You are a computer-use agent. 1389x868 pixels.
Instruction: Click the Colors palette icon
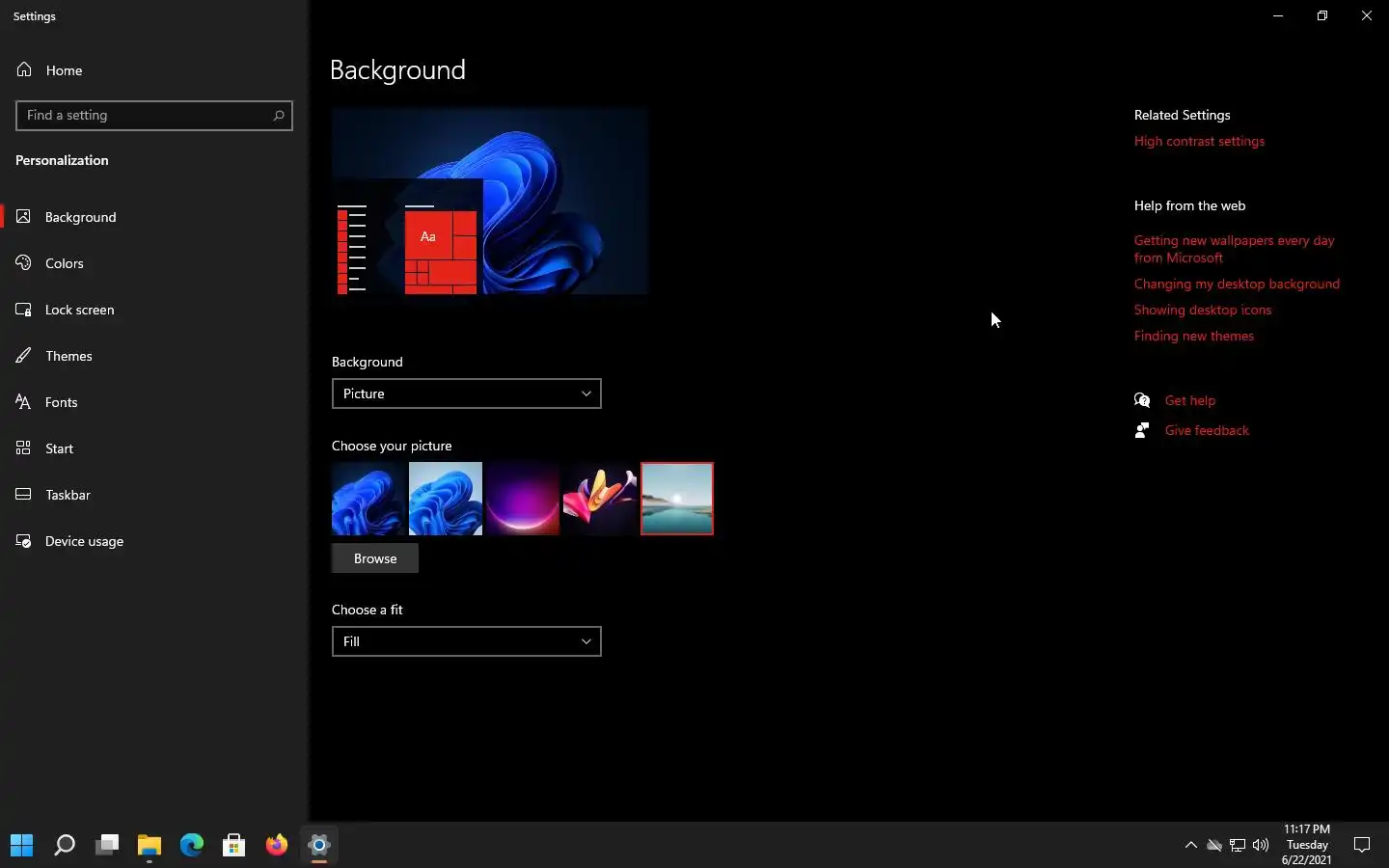point(24,262)
